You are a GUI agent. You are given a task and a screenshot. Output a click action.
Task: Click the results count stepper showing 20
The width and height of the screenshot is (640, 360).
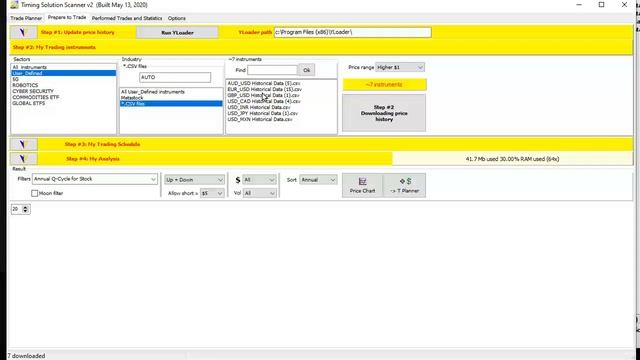(x=20, y=209)
